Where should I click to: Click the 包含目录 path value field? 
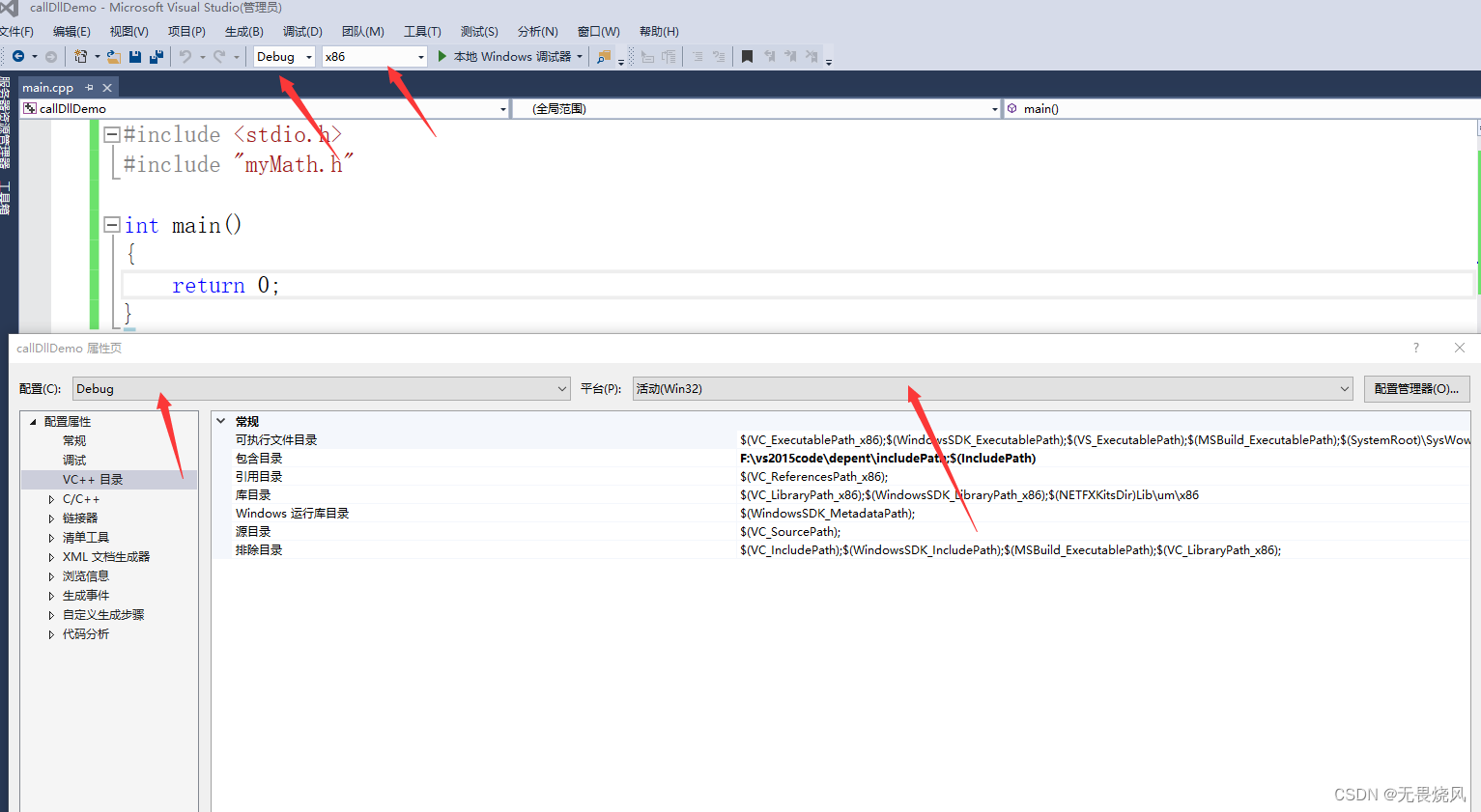coord(1104,459)
